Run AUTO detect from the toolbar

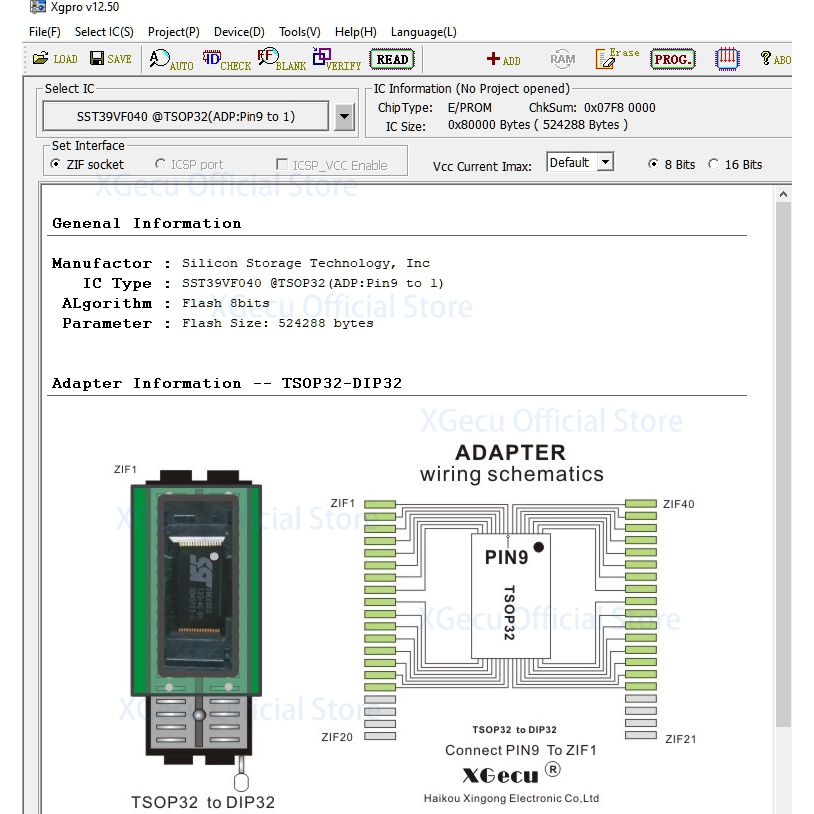[x=171, y=60]
